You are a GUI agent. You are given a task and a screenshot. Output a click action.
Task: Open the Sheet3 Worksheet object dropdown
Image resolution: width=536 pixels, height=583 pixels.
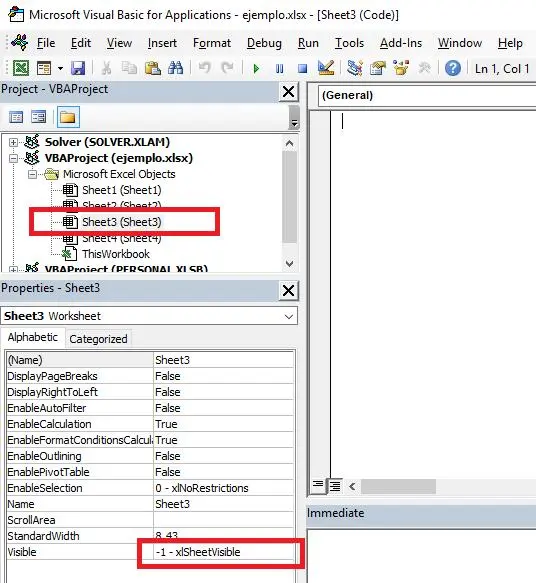[x=288, y=316]
